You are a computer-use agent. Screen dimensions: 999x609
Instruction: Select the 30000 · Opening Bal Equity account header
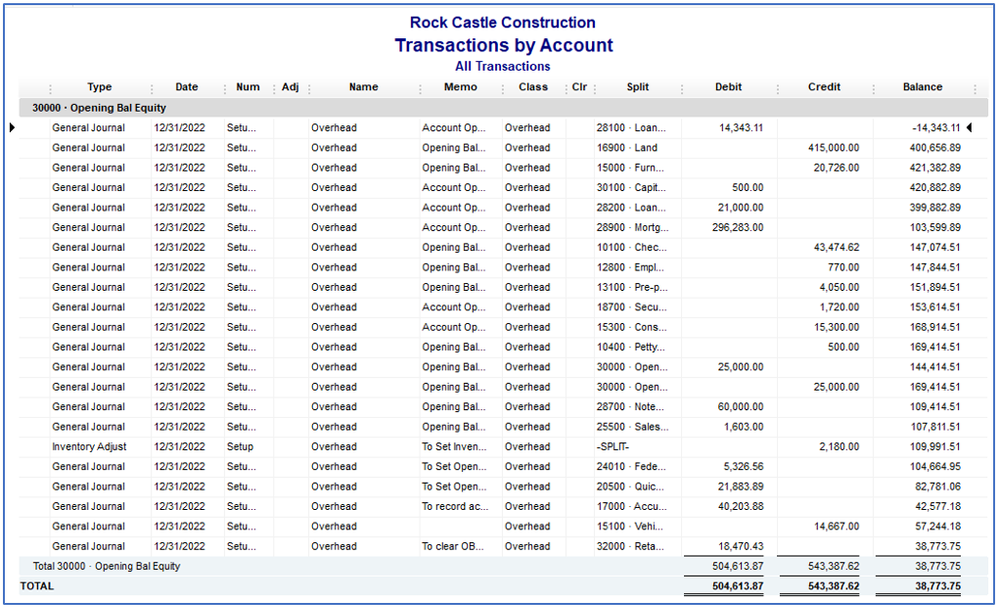tap(99, 108)
